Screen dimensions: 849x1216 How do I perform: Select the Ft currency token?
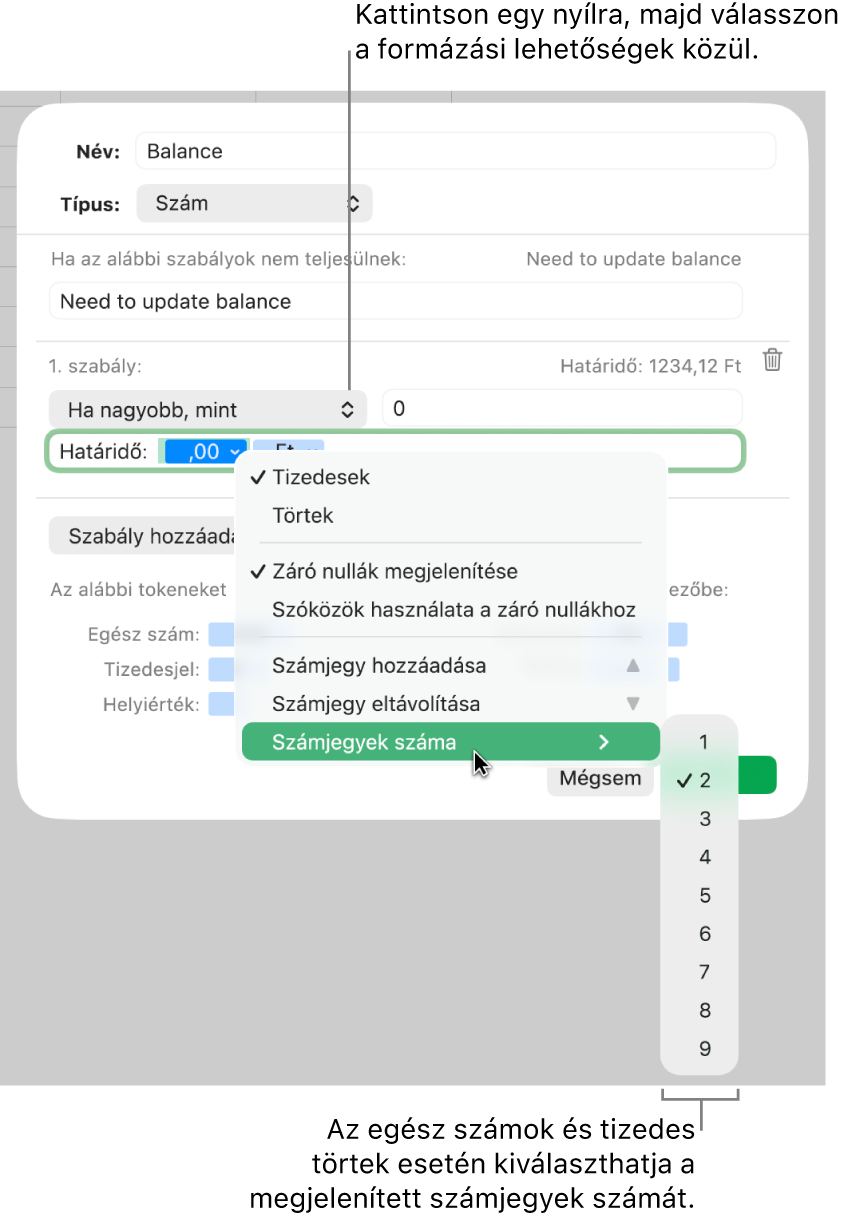289,448
